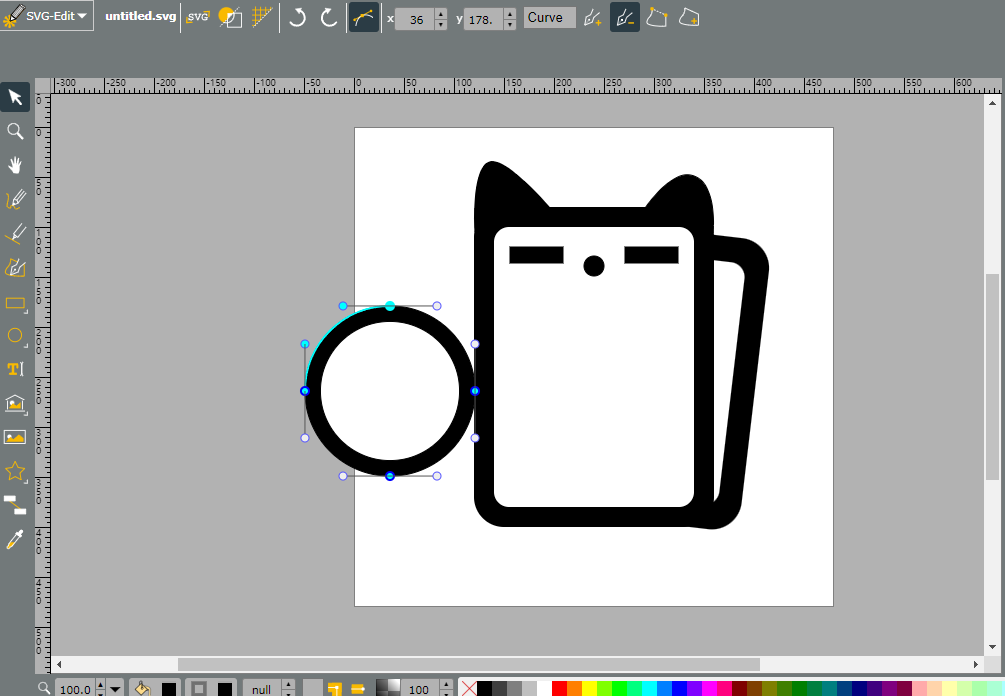
Task: Choose the Pan hand tool
Action: point(15,165)
